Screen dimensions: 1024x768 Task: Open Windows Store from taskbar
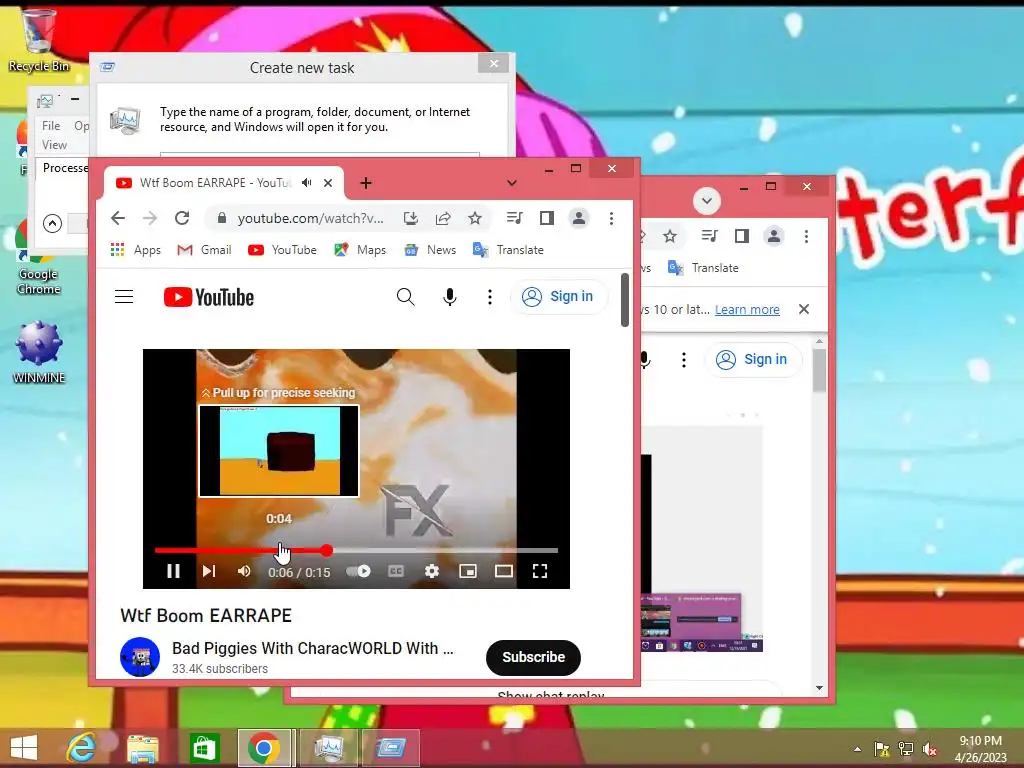coord(204,748)
